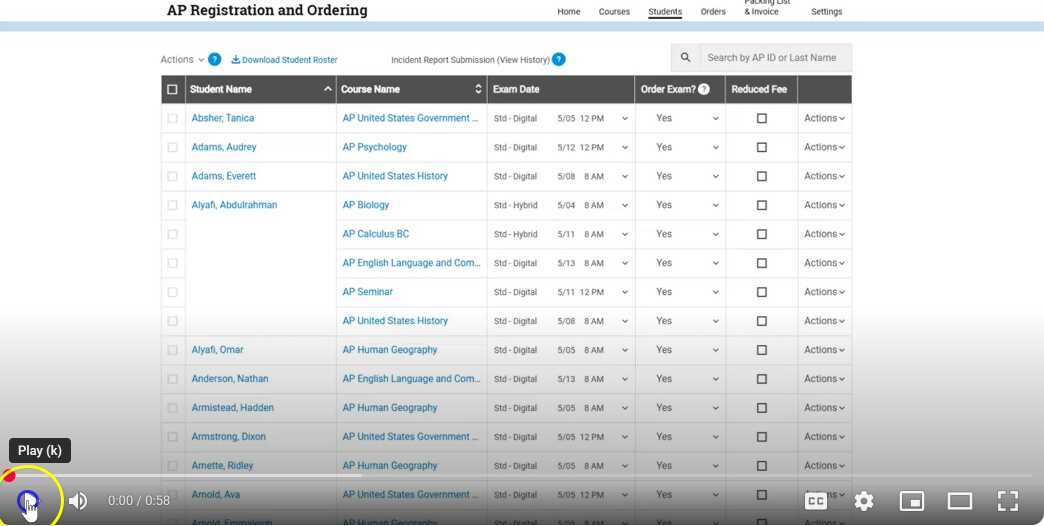The image size is (1044, 526).
Task: Sort by Course Name arrows
Action: pyautogui.click(x=478, y=89)
